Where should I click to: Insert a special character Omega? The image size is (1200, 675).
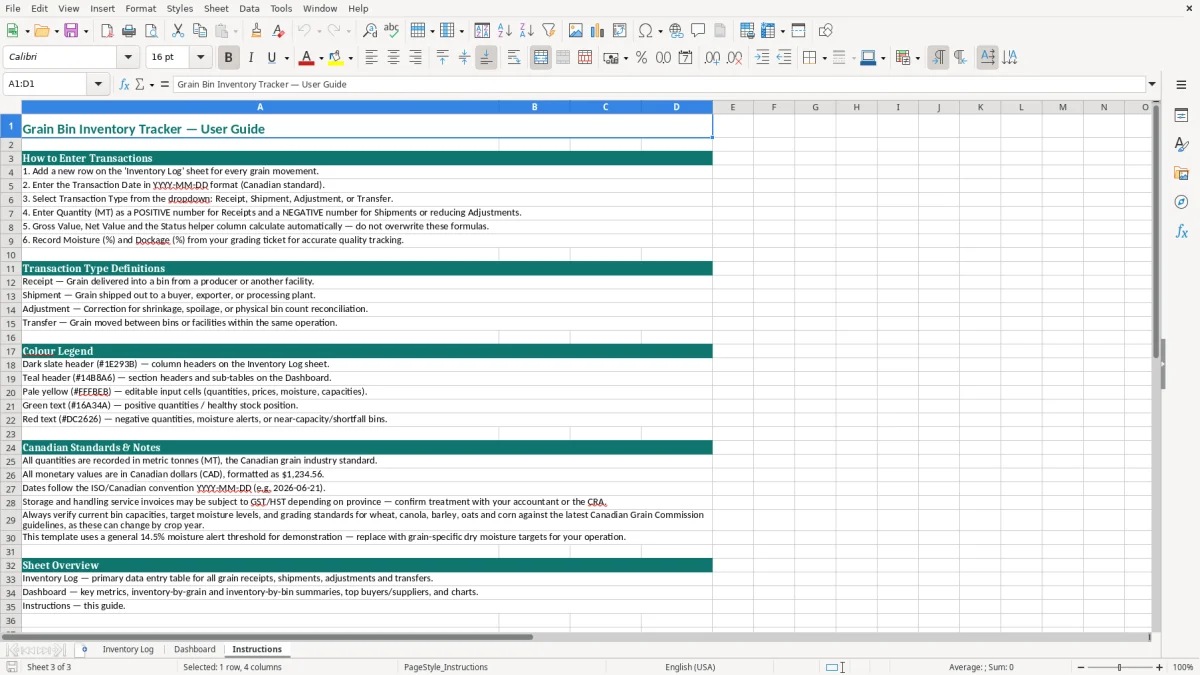click(645, 31)
